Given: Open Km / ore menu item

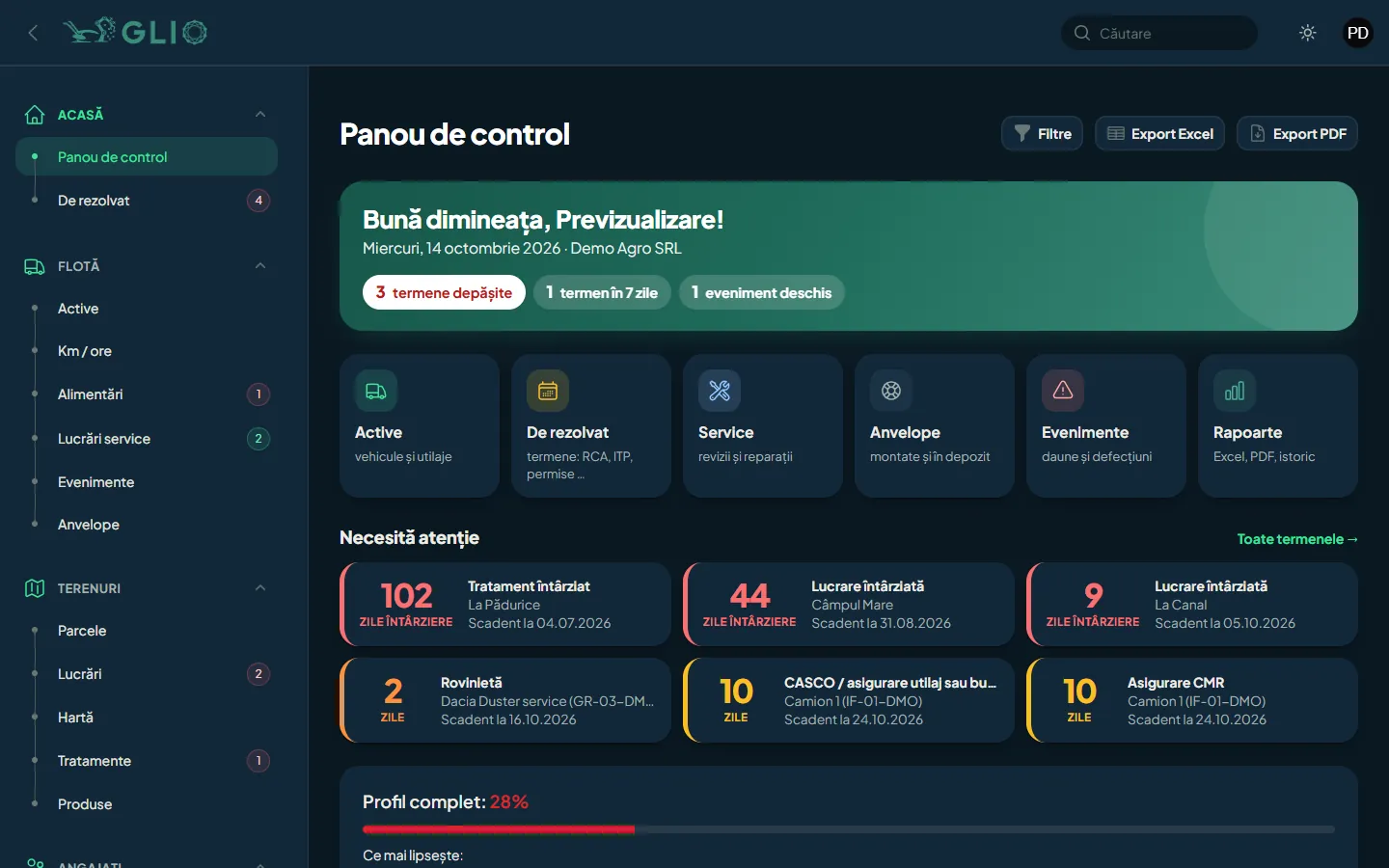Looking at the screenshot, I should tap(147, 351).
